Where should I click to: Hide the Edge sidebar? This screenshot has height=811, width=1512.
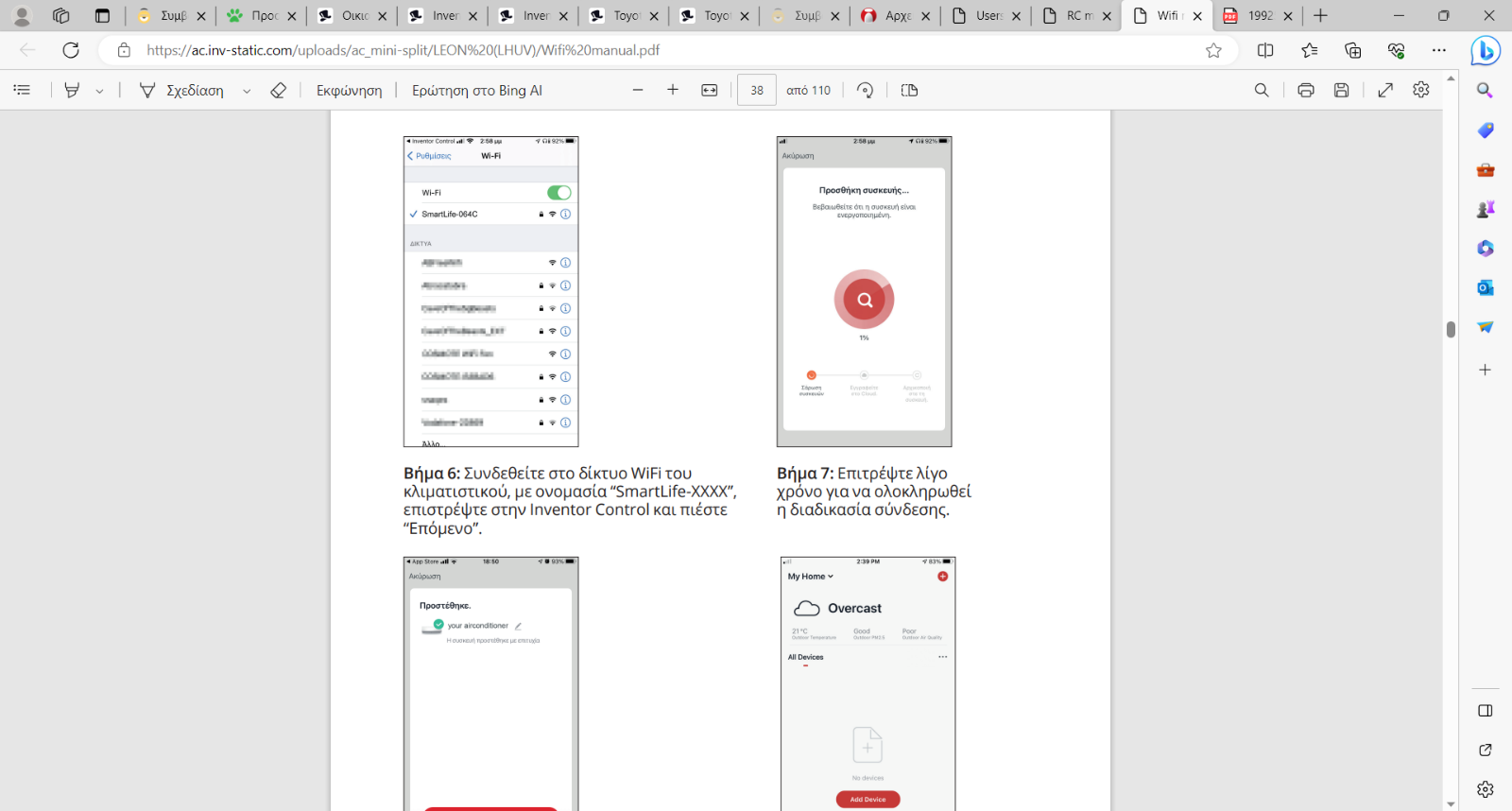[x=1486, y=711]
